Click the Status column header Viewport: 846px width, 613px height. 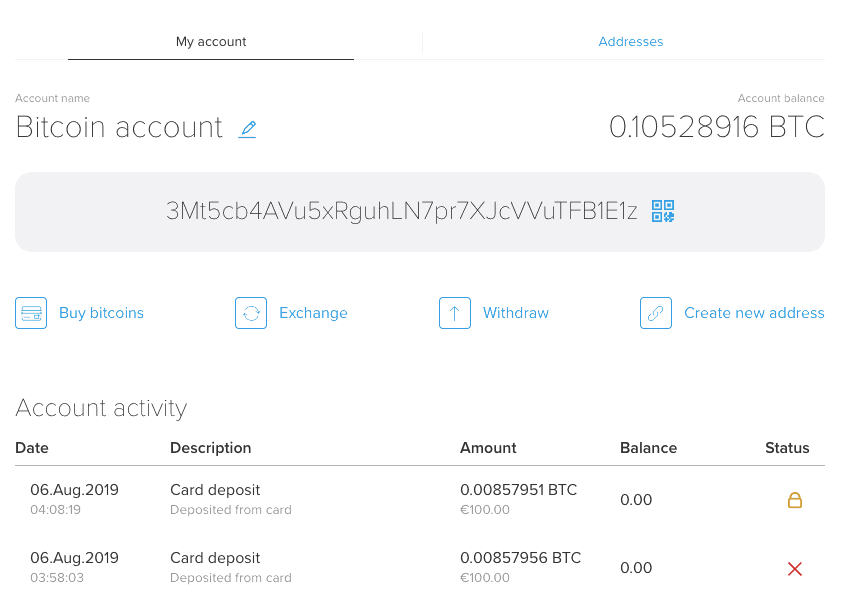[787, 448]
